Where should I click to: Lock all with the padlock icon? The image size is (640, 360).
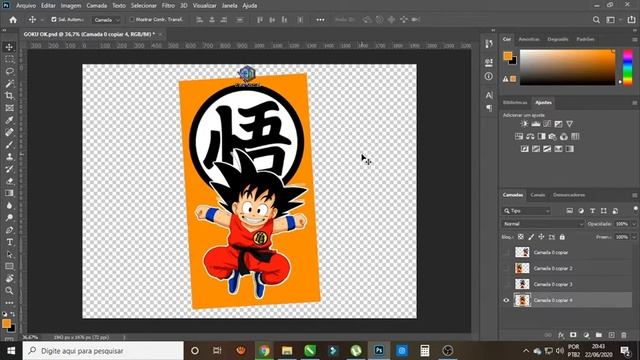point(562,237)
